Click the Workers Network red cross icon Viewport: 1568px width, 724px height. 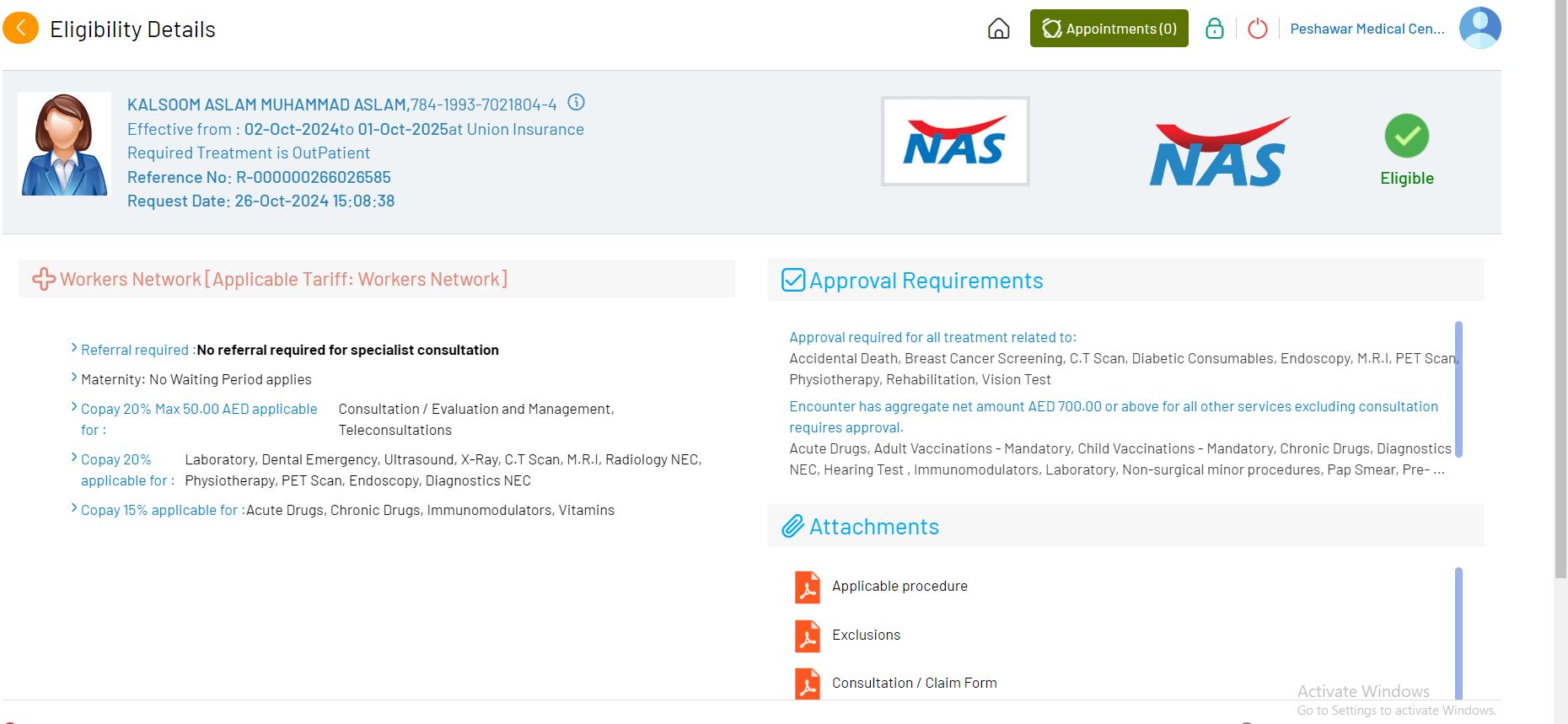click(43, 279)
